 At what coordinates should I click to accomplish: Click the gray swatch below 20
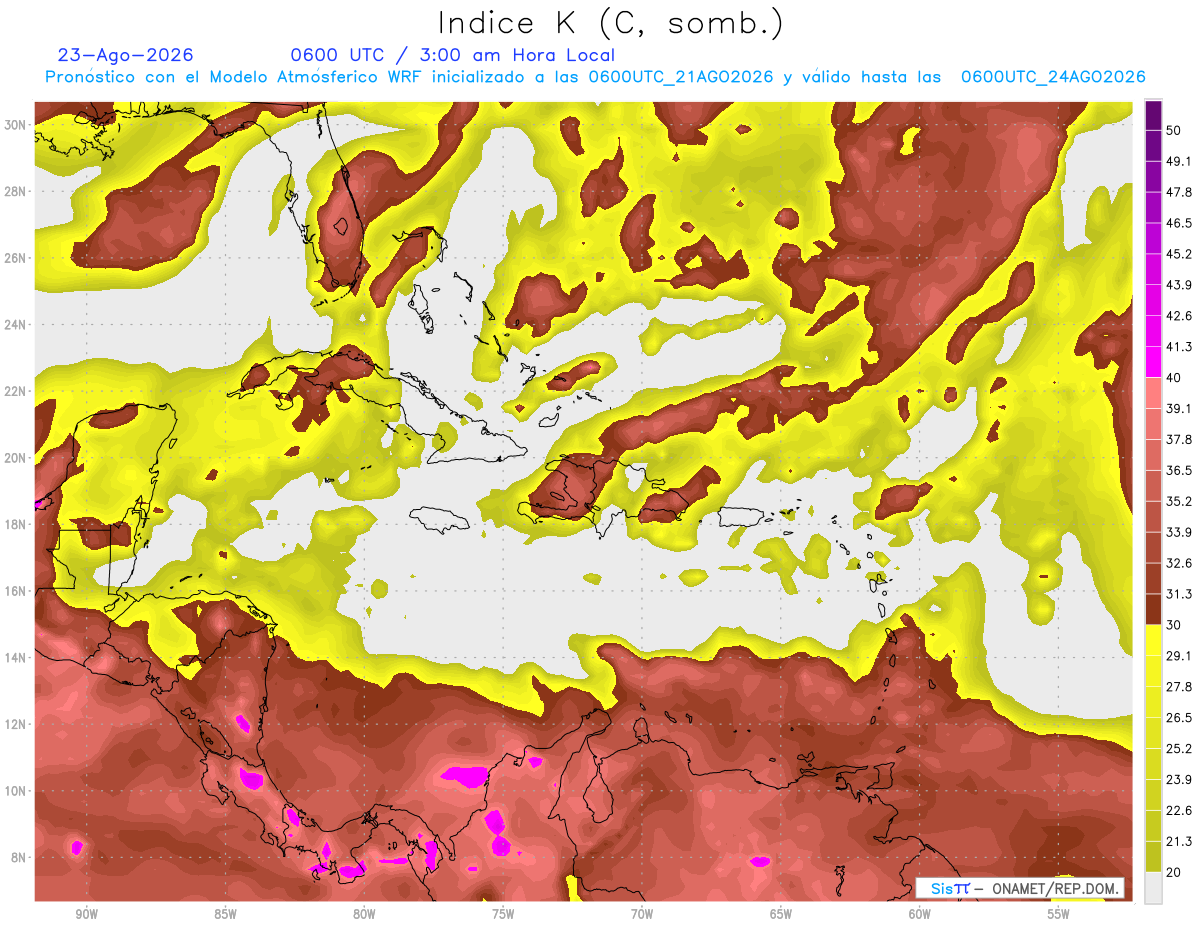(x=1153, y=888)
